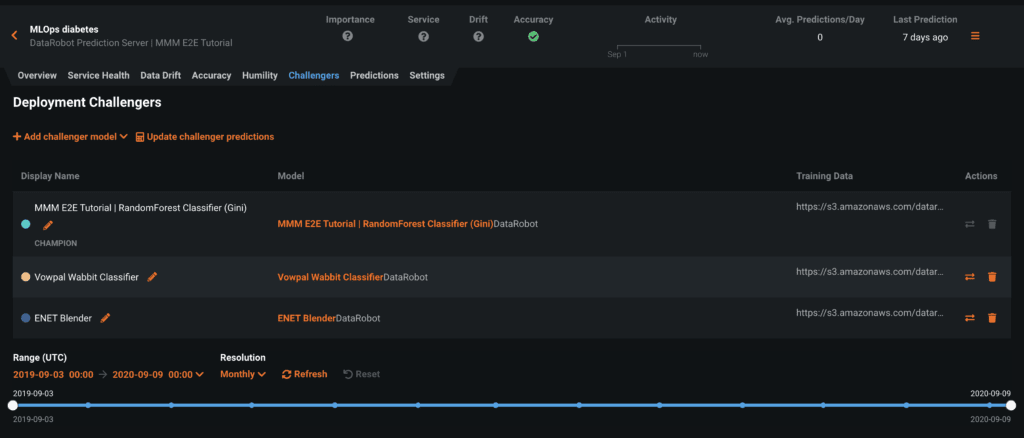Click the Reset button
This screenshot has width=1024, height=438.
(361, 374)
